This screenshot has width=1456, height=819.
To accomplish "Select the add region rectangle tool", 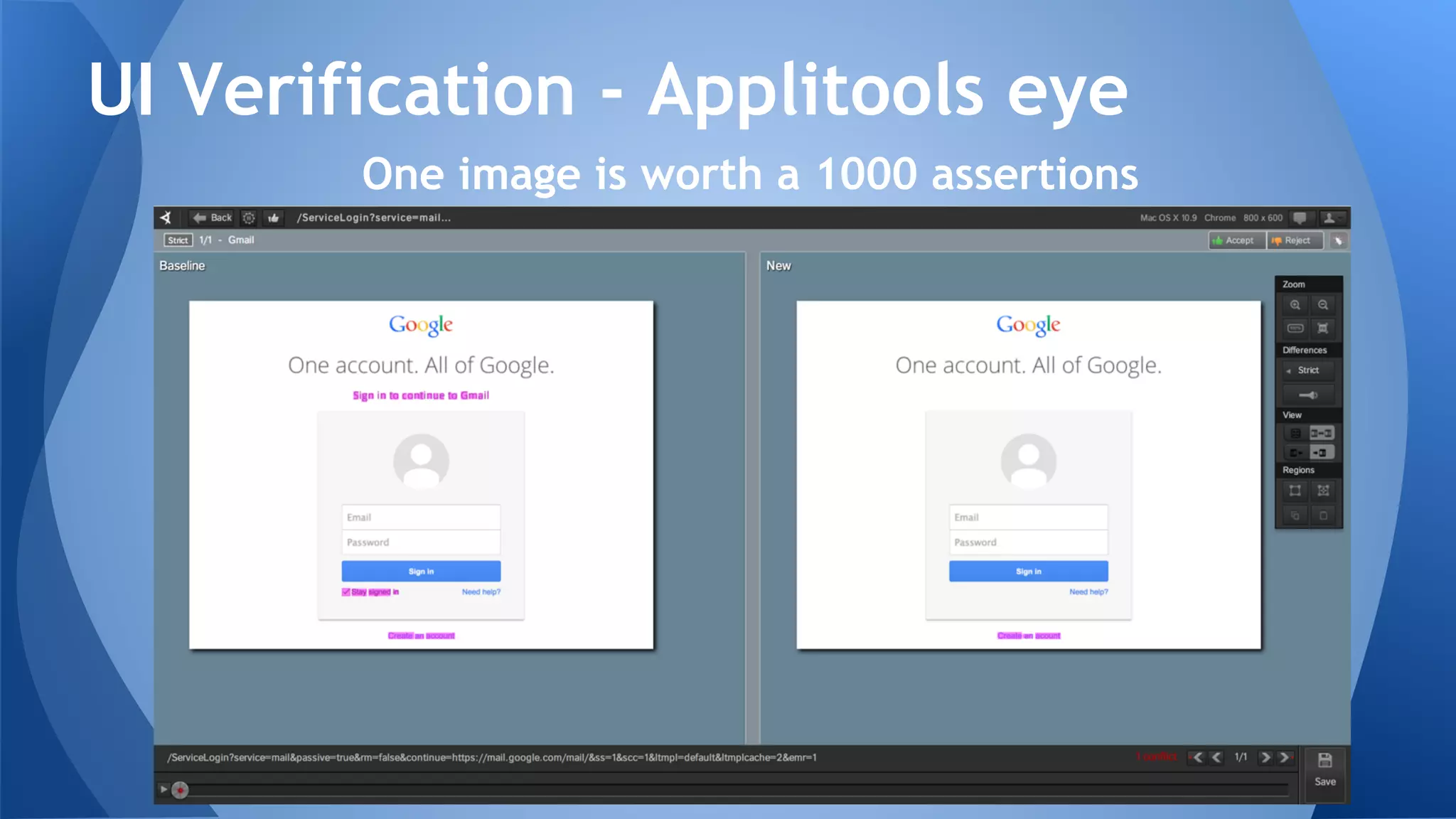I will (x=1295, y=491).
